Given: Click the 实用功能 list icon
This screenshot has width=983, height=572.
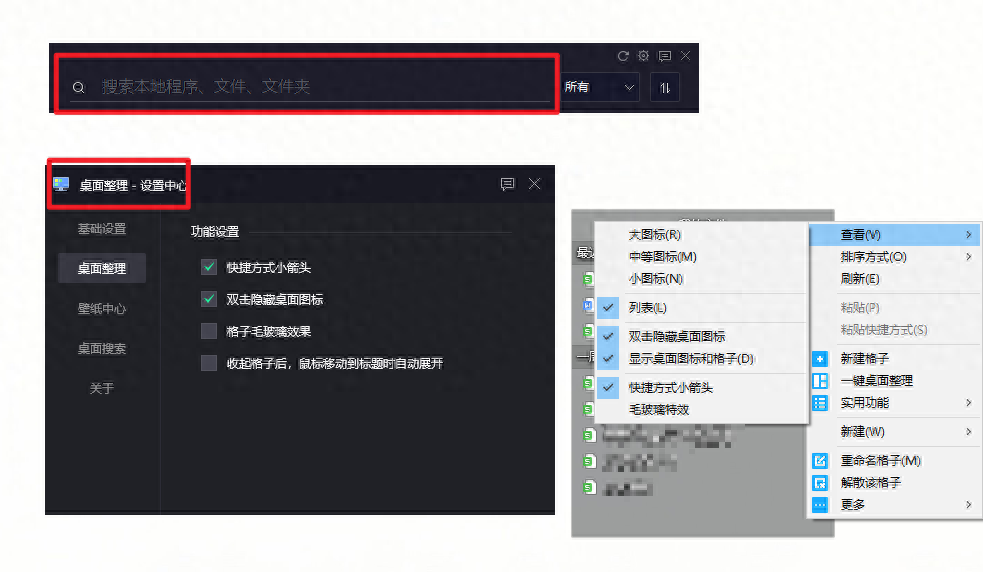Looking at the screenshot, I should coord(820,403).
